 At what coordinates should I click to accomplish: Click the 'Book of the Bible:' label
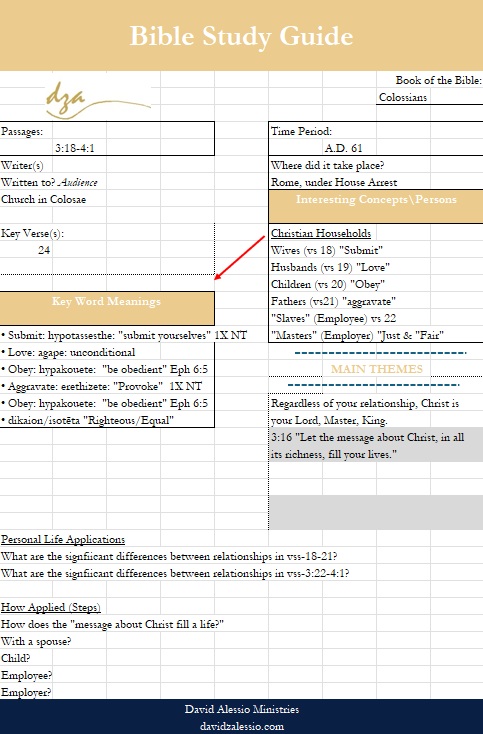[439, 80]
